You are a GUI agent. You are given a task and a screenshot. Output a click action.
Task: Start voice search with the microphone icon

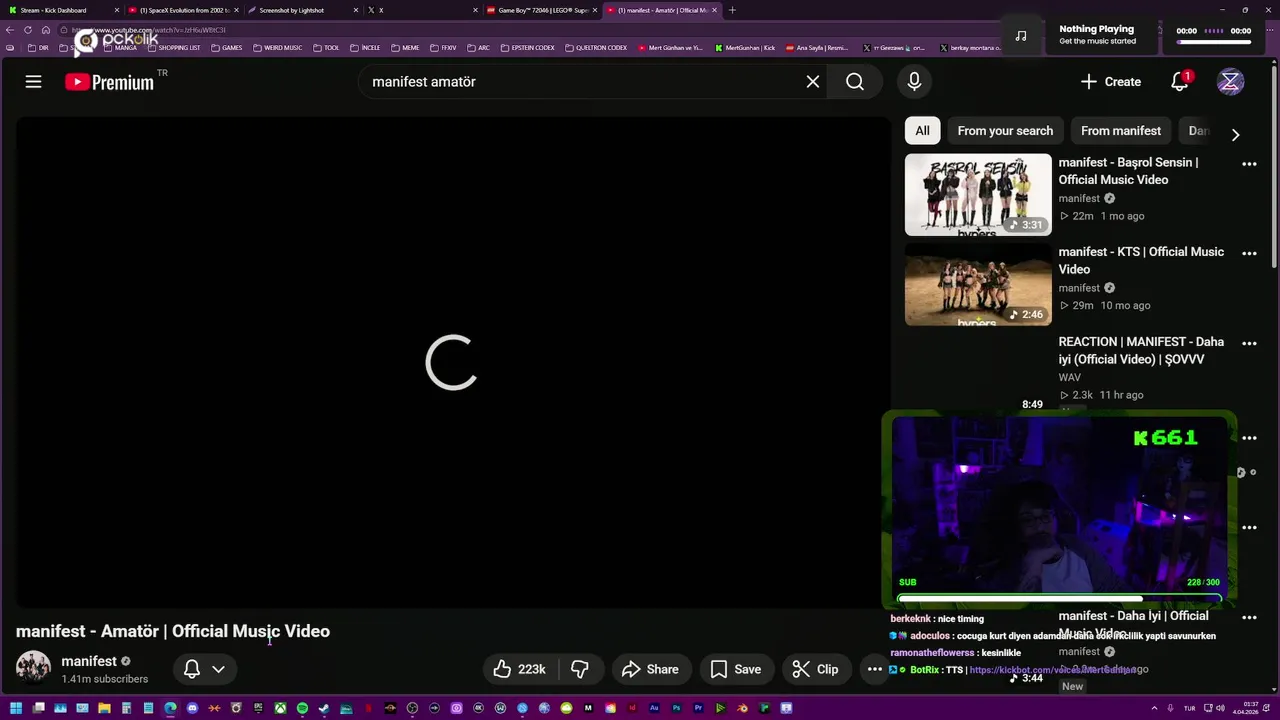(x=914, y=82)
